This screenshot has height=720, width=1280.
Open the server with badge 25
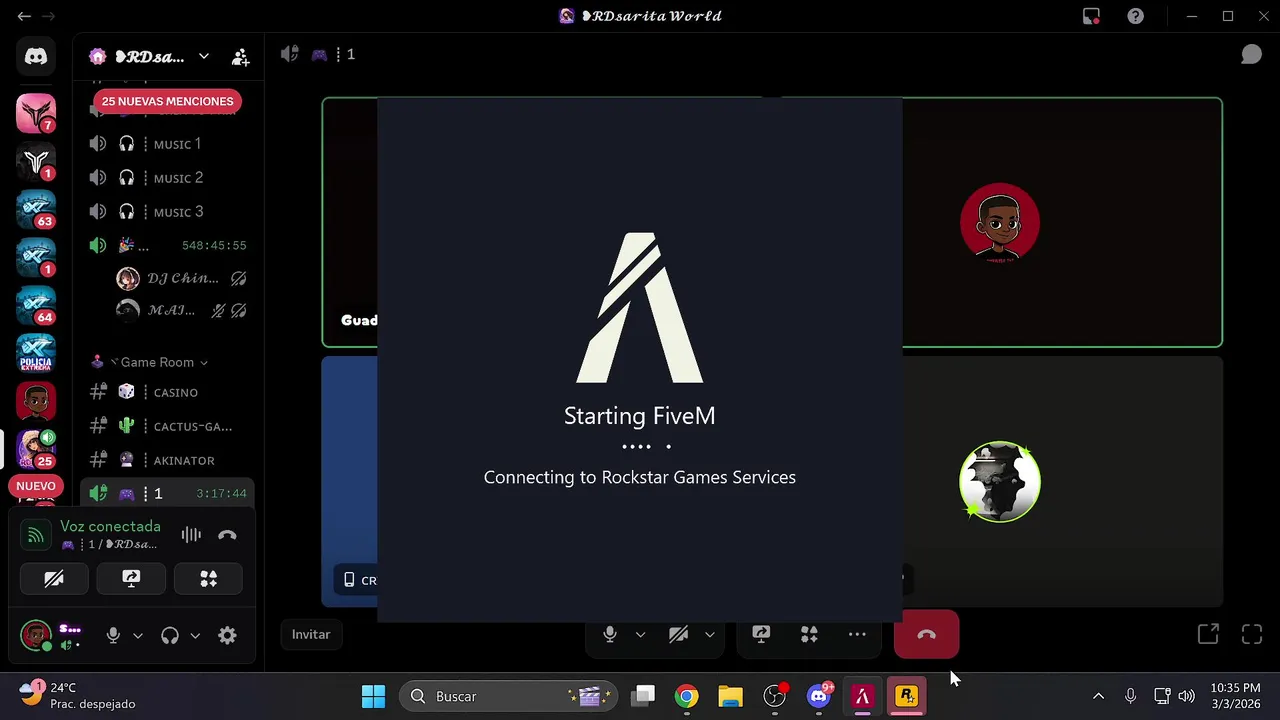coord(36,449)
